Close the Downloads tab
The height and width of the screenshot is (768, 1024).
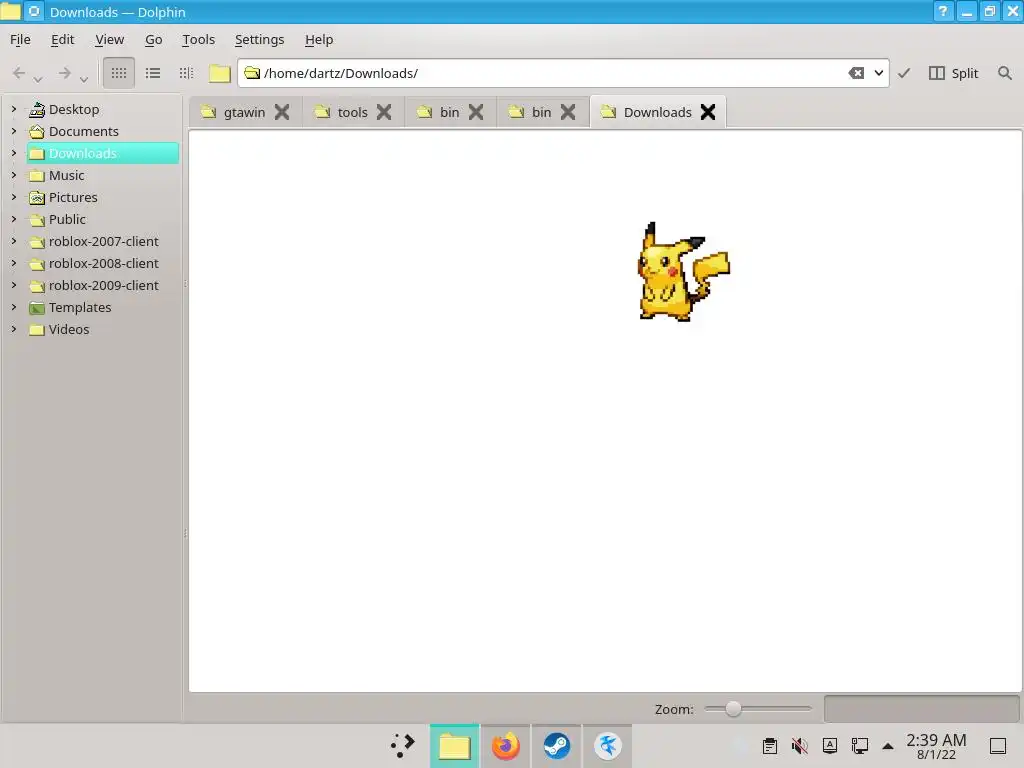click(x=708, y=112)
